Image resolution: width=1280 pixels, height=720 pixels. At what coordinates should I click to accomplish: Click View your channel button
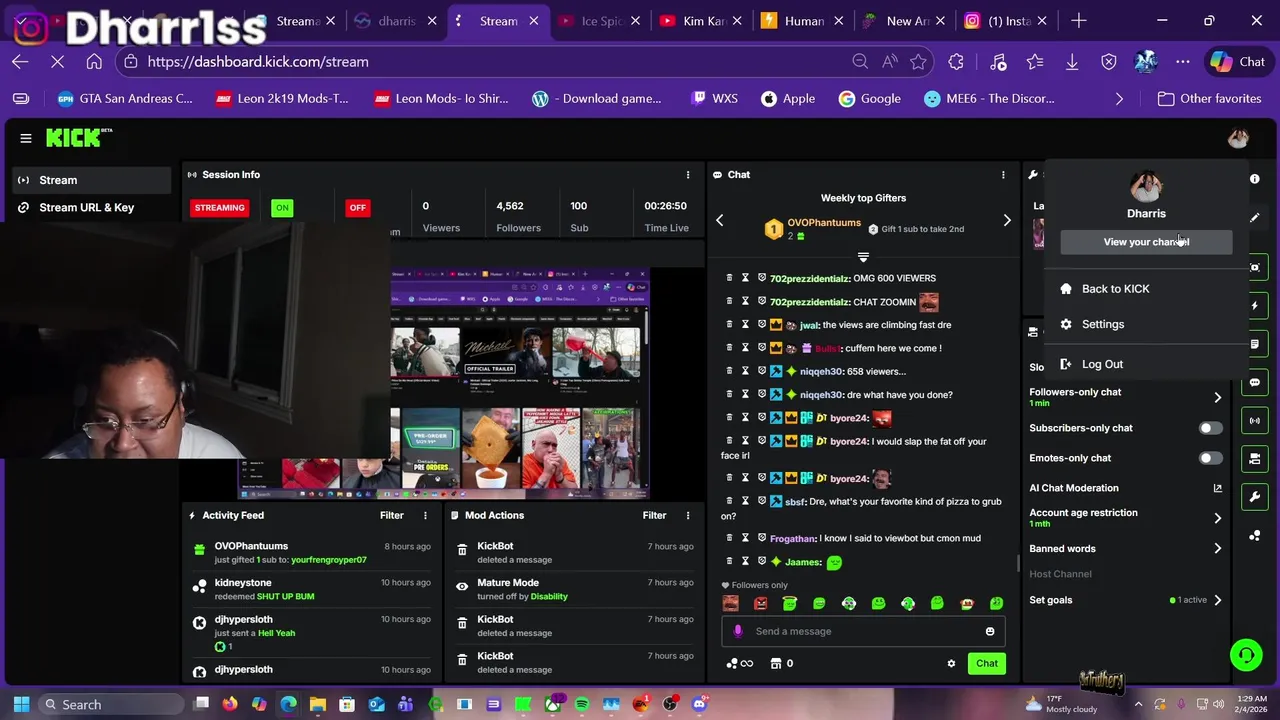(1146, 242)
